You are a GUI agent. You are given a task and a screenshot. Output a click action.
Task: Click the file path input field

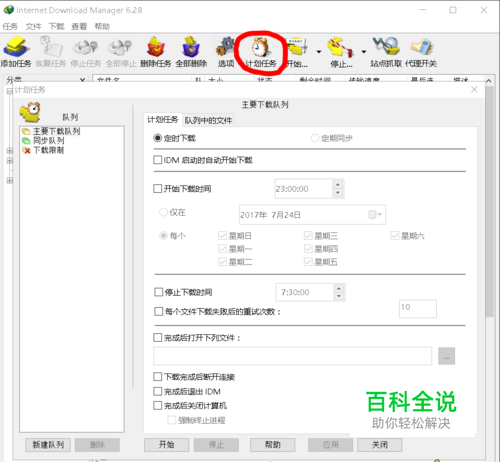pyautogui.click(x=293, y=356)
